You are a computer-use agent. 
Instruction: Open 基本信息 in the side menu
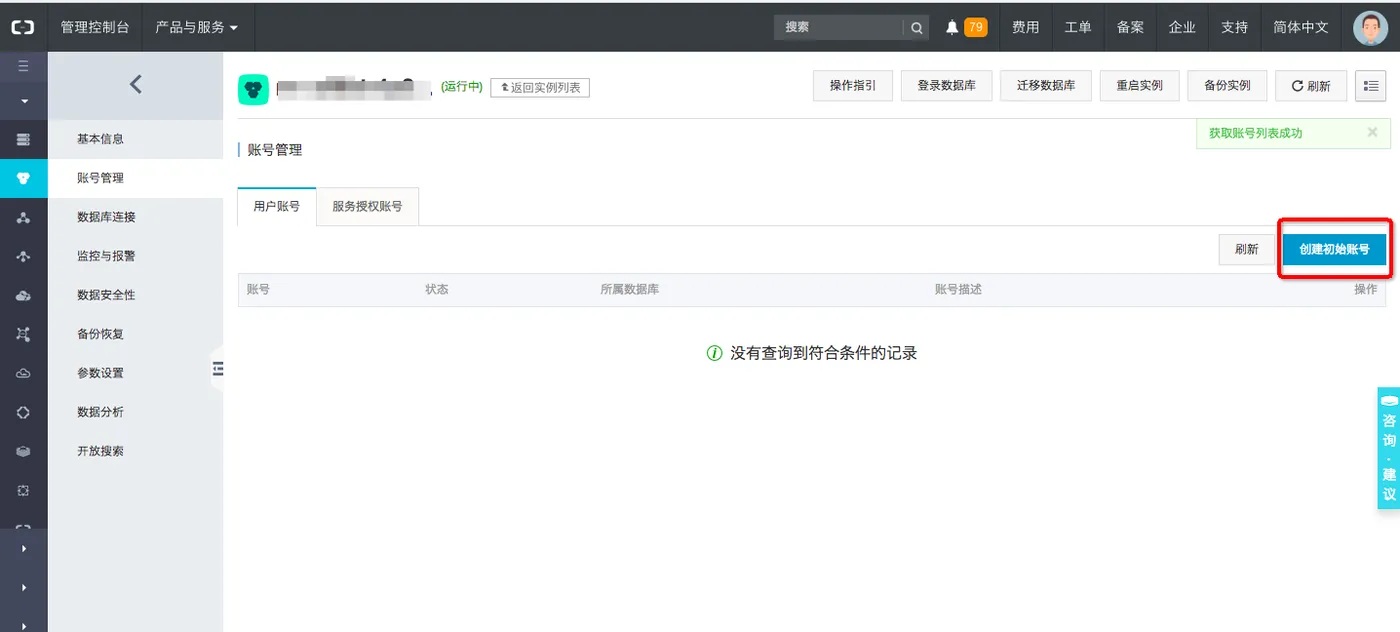[x=135, y=139]
